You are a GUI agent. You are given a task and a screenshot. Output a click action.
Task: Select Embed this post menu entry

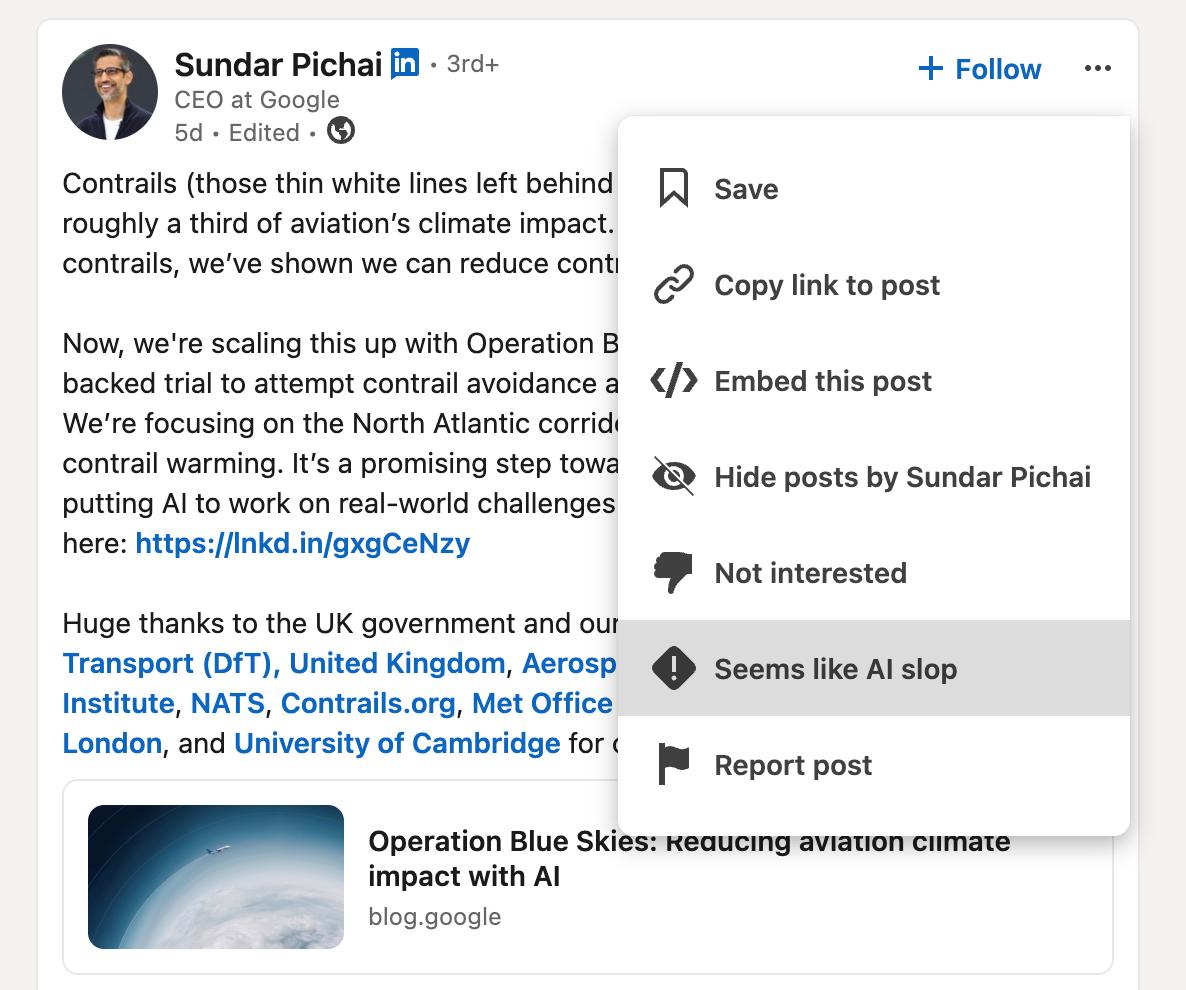[x=874, y=380]
